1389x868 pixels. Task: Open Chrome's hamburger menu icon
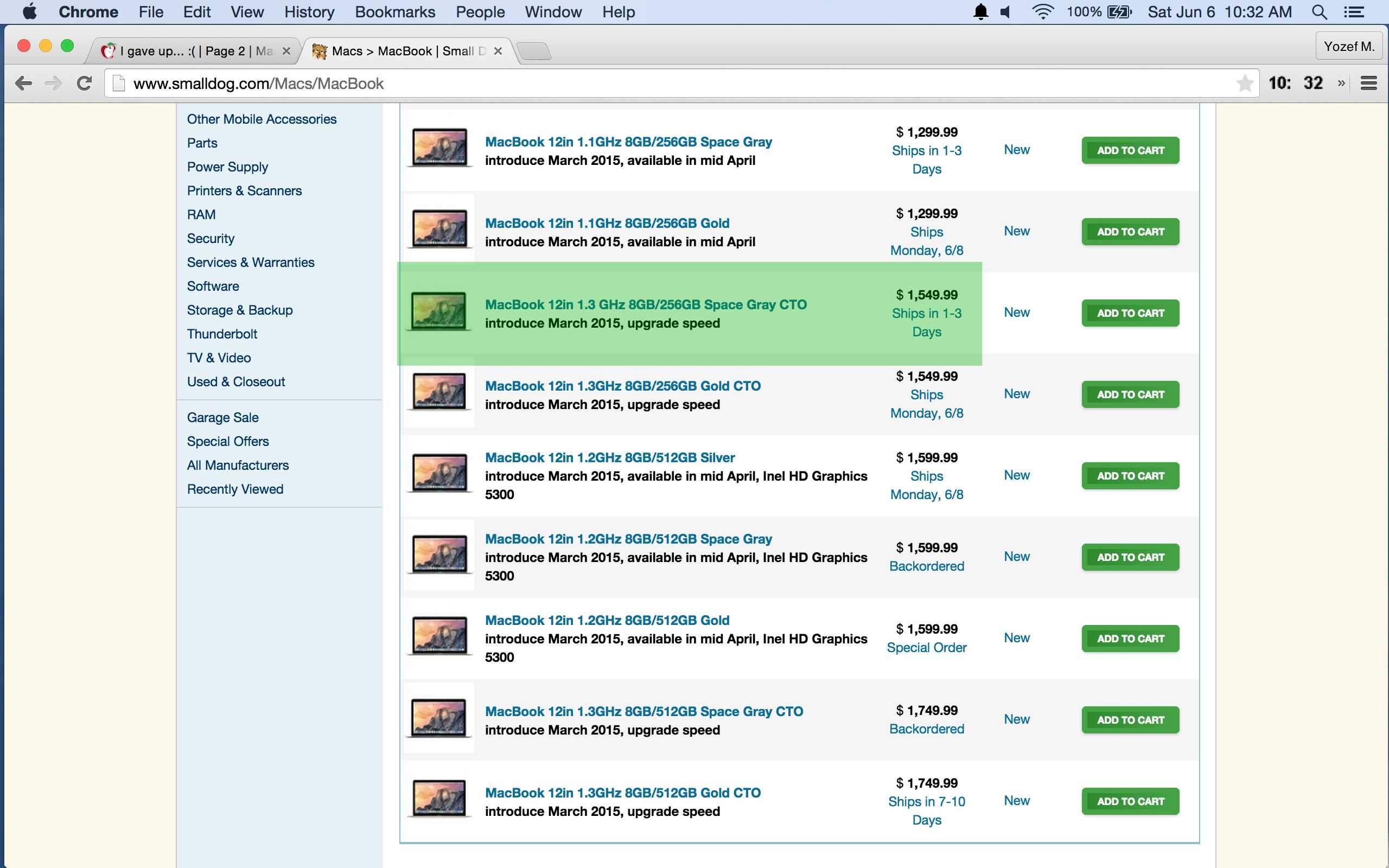point(1369,84)
